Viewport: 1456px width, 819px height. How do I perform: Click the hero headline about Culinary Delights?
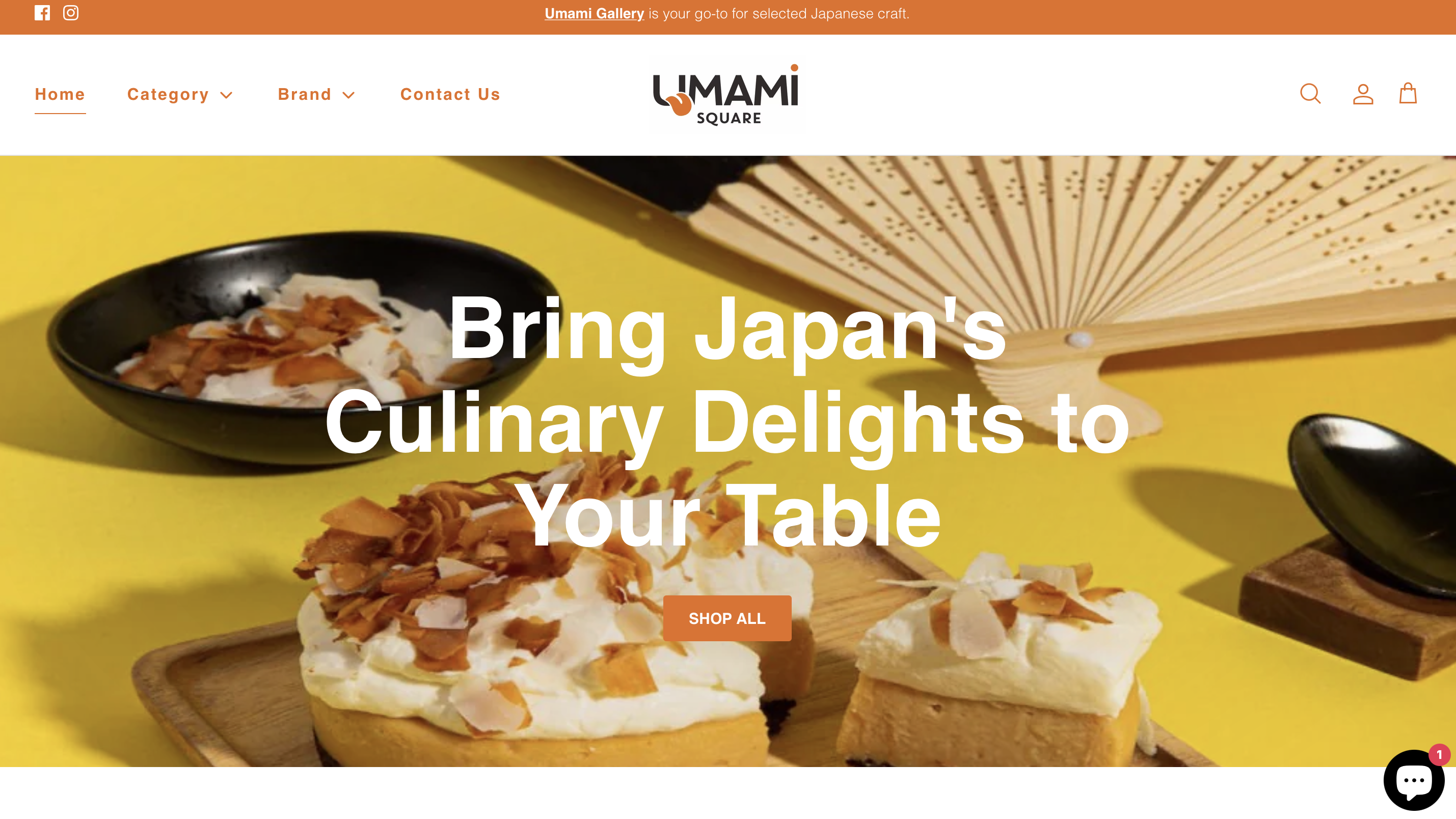727,422
